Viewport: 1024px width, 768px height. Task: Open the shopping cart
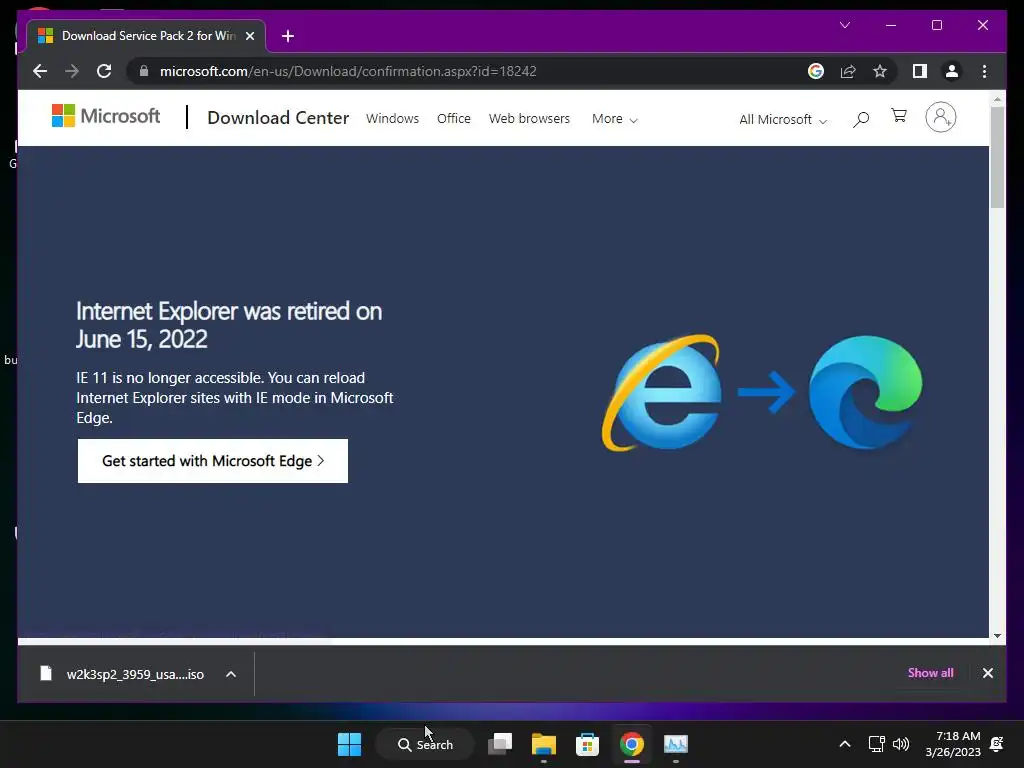[x=899, y=116]
